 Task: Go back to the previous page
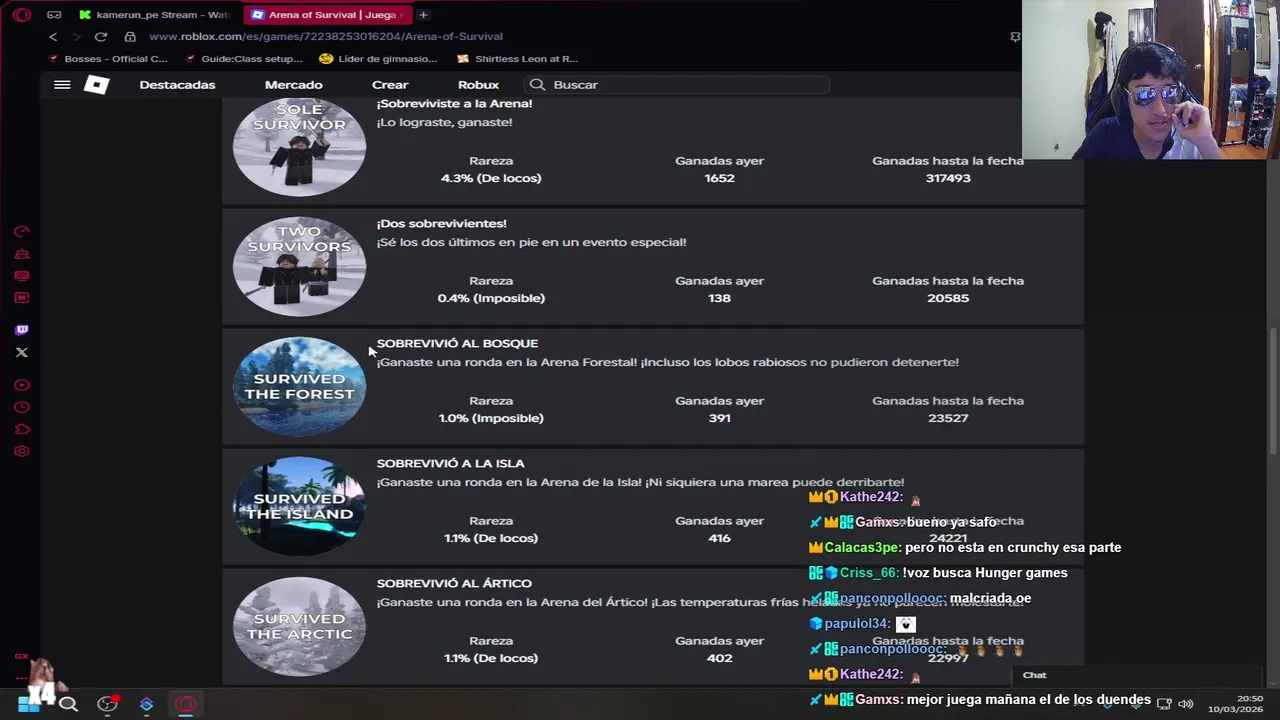pos(53,37)
